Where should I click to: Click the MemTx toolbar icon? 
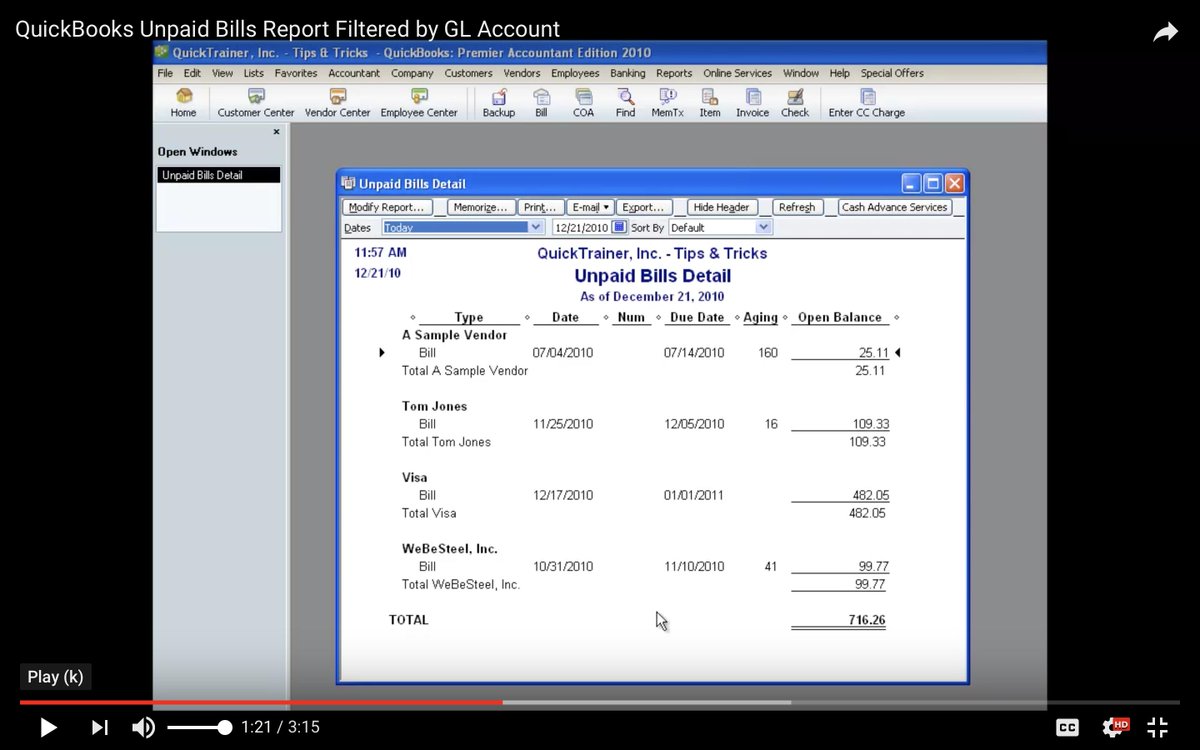[667, 103]
